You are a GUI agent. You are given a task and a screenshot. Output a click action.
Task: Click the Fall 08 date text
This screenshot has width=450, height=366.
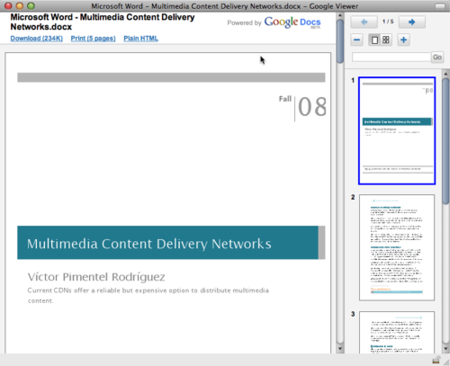[x=303, y=107]
